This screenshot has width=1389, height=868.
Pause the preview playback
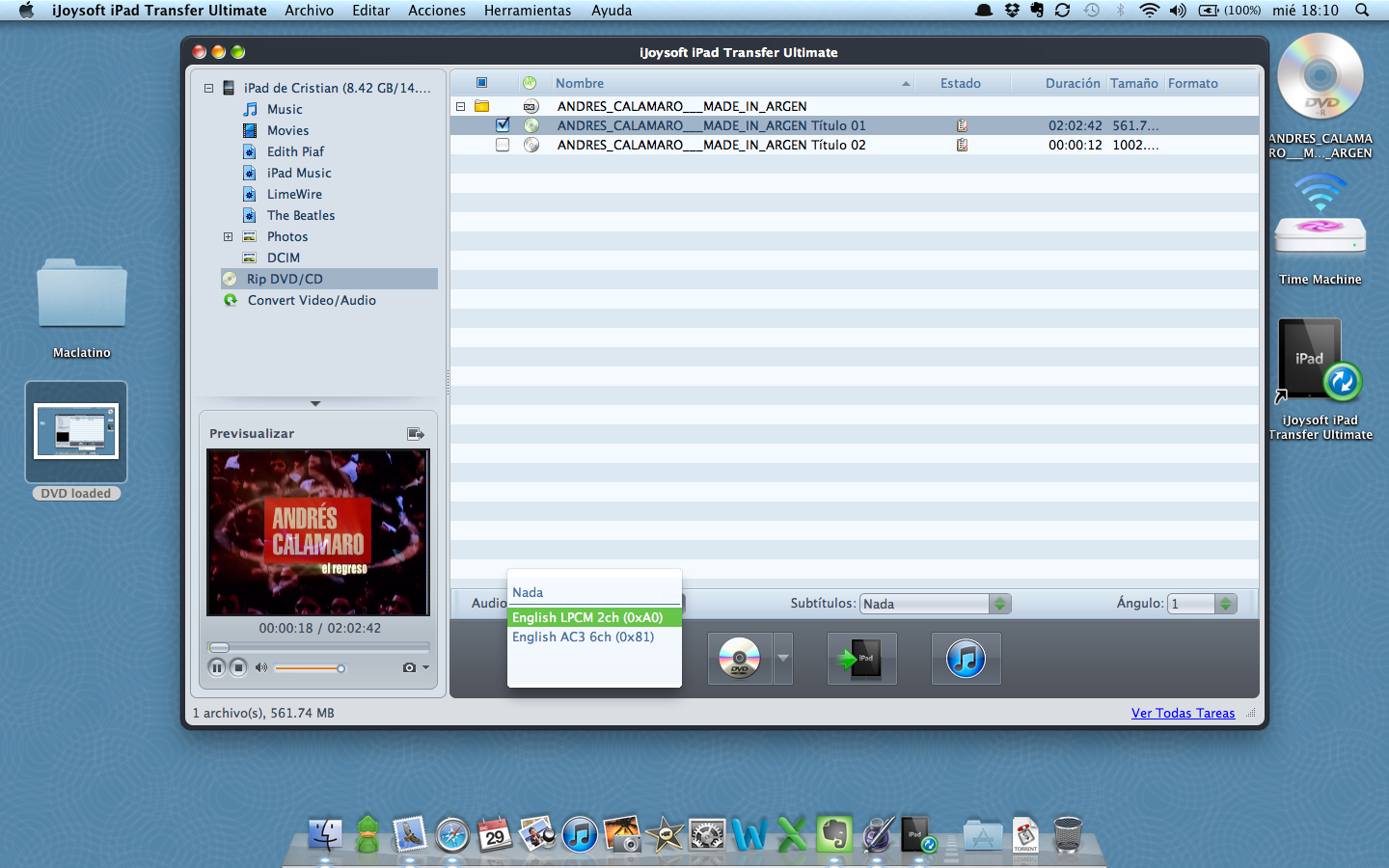[217, 667]
